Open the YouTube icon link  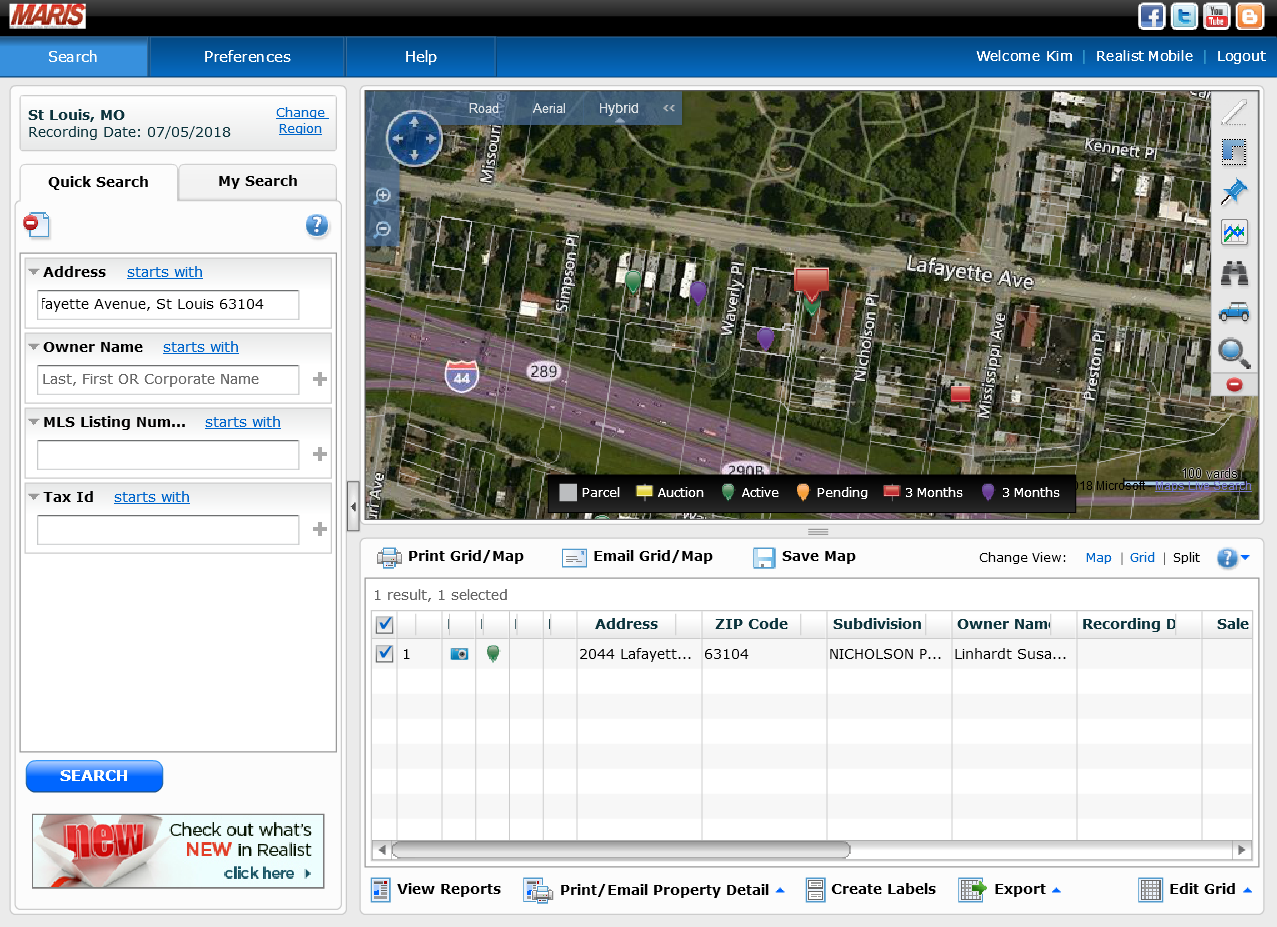click(1216, 17)
